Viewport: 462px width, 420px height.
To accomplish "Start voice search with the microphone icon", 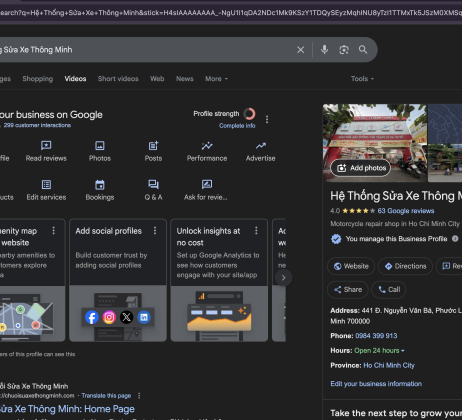I will (x=324, y=50).
